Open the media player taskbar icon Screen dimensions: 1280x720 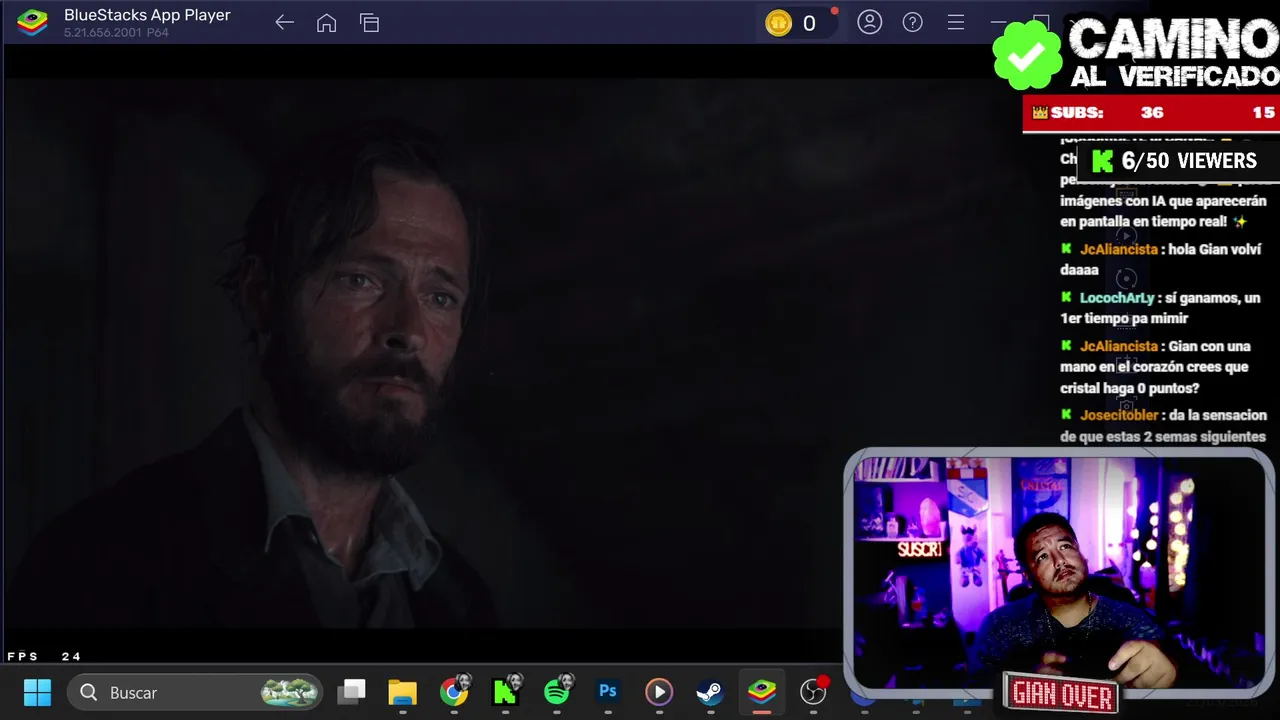tap(658, 692)
